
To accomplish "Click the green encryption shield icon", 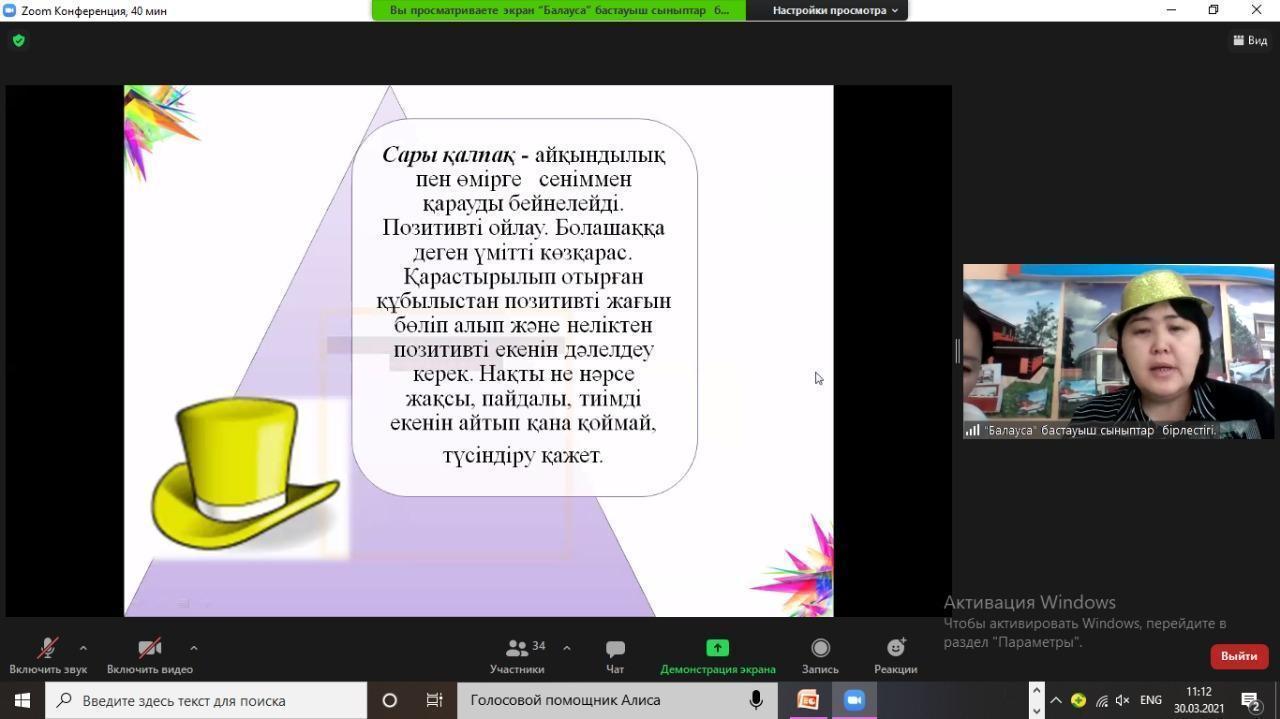I will (19, 40).
